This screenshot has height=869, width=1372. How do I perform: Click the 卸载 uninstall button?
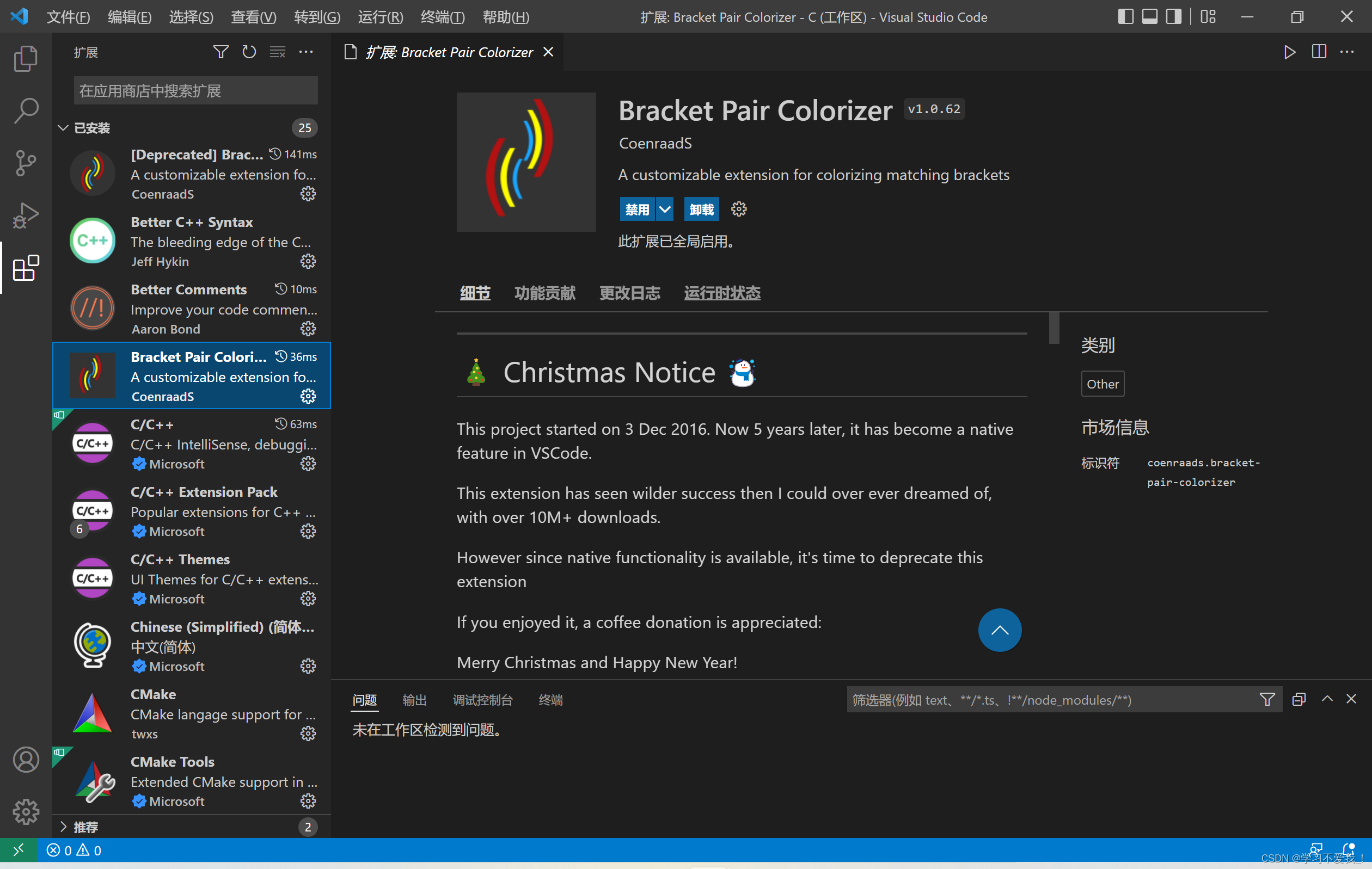(701, 209)
